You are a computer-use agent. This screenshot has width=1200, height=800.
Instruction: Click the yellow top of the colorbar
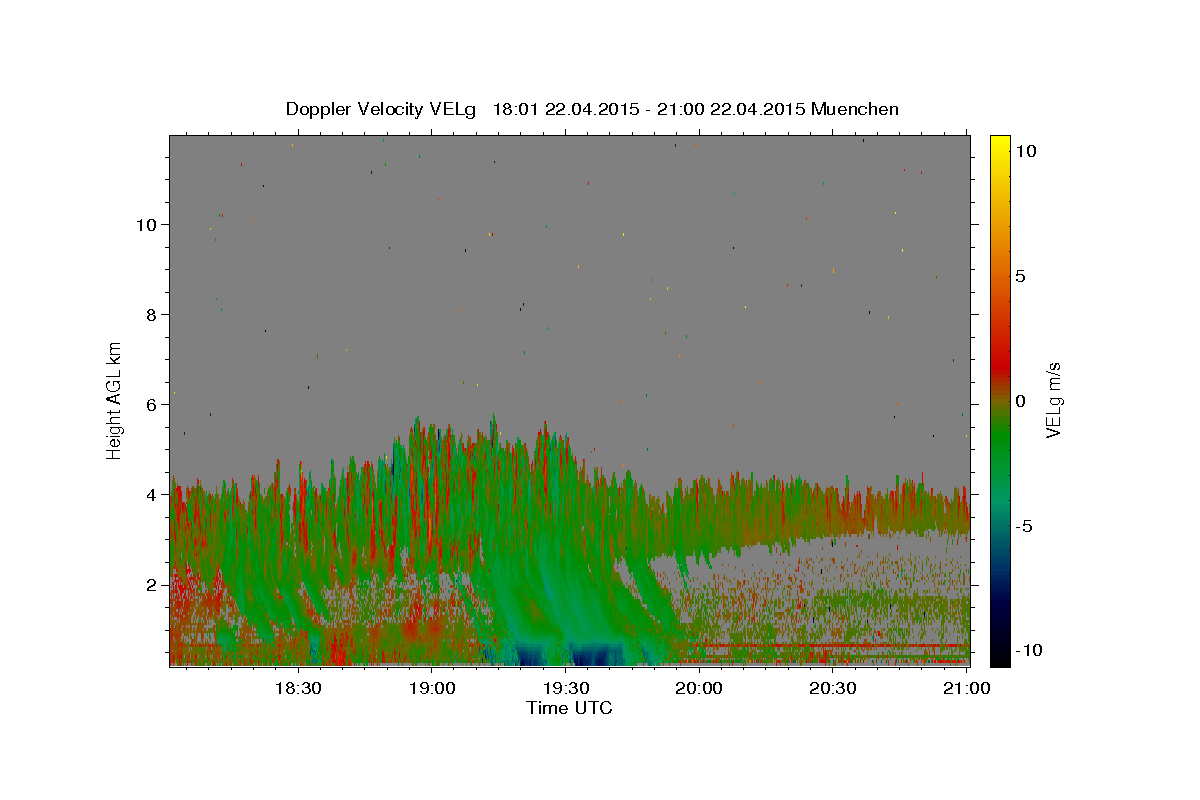click(999, 145)
